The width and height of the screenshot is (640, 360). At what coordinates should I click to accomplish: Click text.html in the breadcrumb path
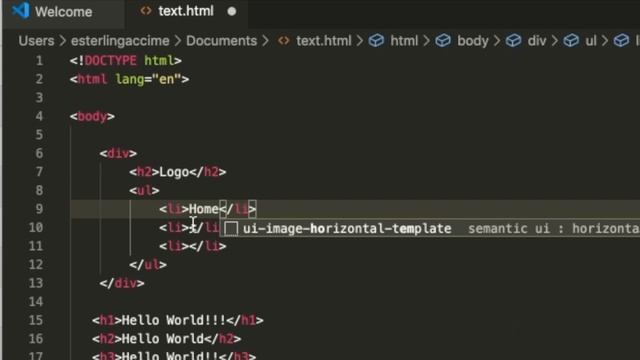point(324,41)
